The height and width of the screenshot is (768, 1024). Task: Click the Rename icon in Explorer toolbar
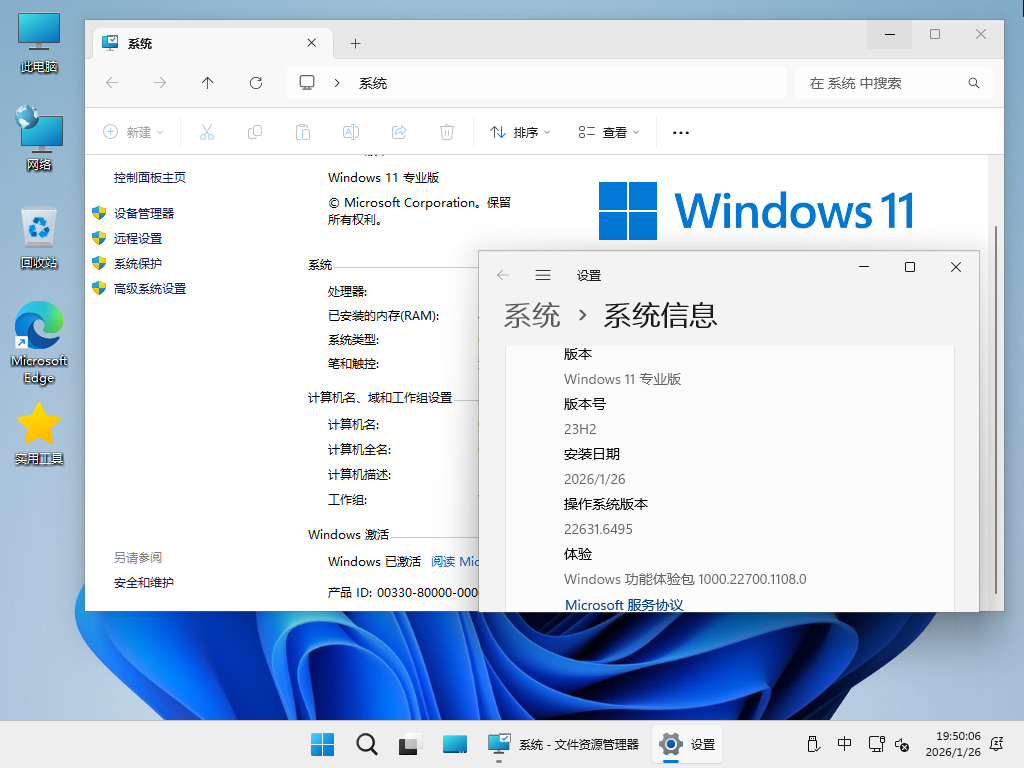click(351, 131)
